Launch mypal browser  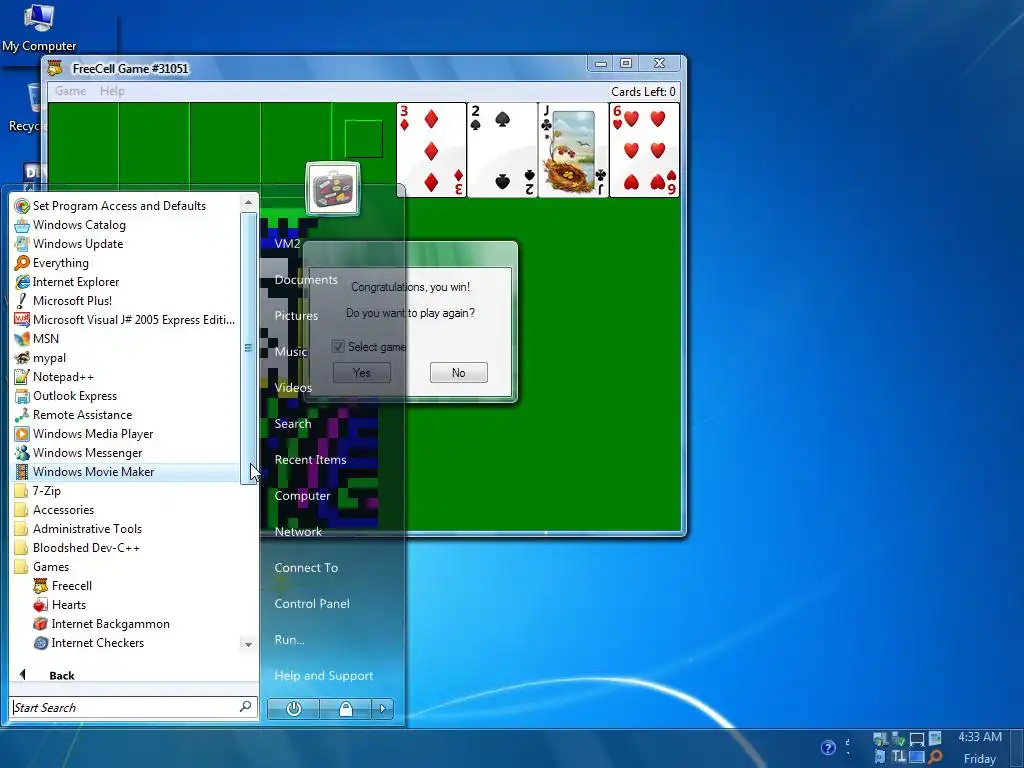(40, 358)
